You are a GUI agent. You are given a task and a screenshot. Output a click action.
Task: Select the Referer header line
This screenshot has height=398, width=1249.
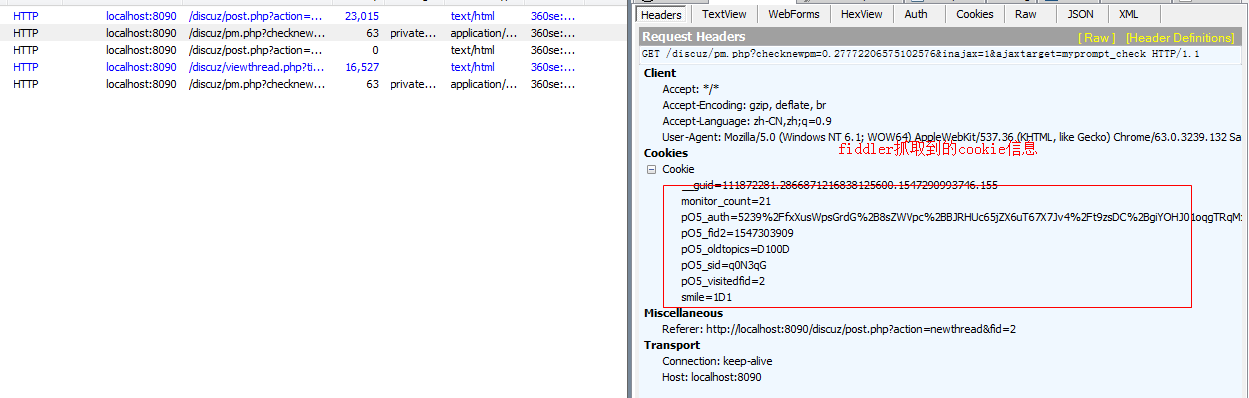tap(839, 329)
